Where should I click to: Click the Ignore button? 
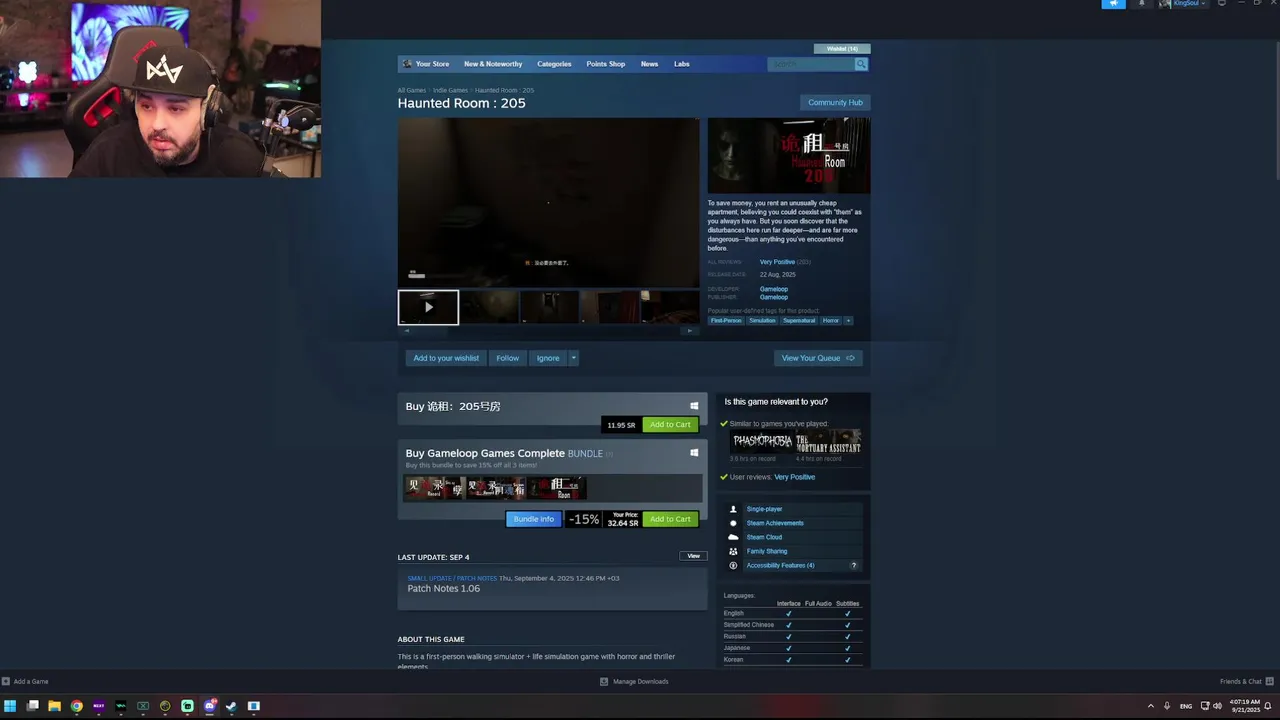(x=548, y=358)
